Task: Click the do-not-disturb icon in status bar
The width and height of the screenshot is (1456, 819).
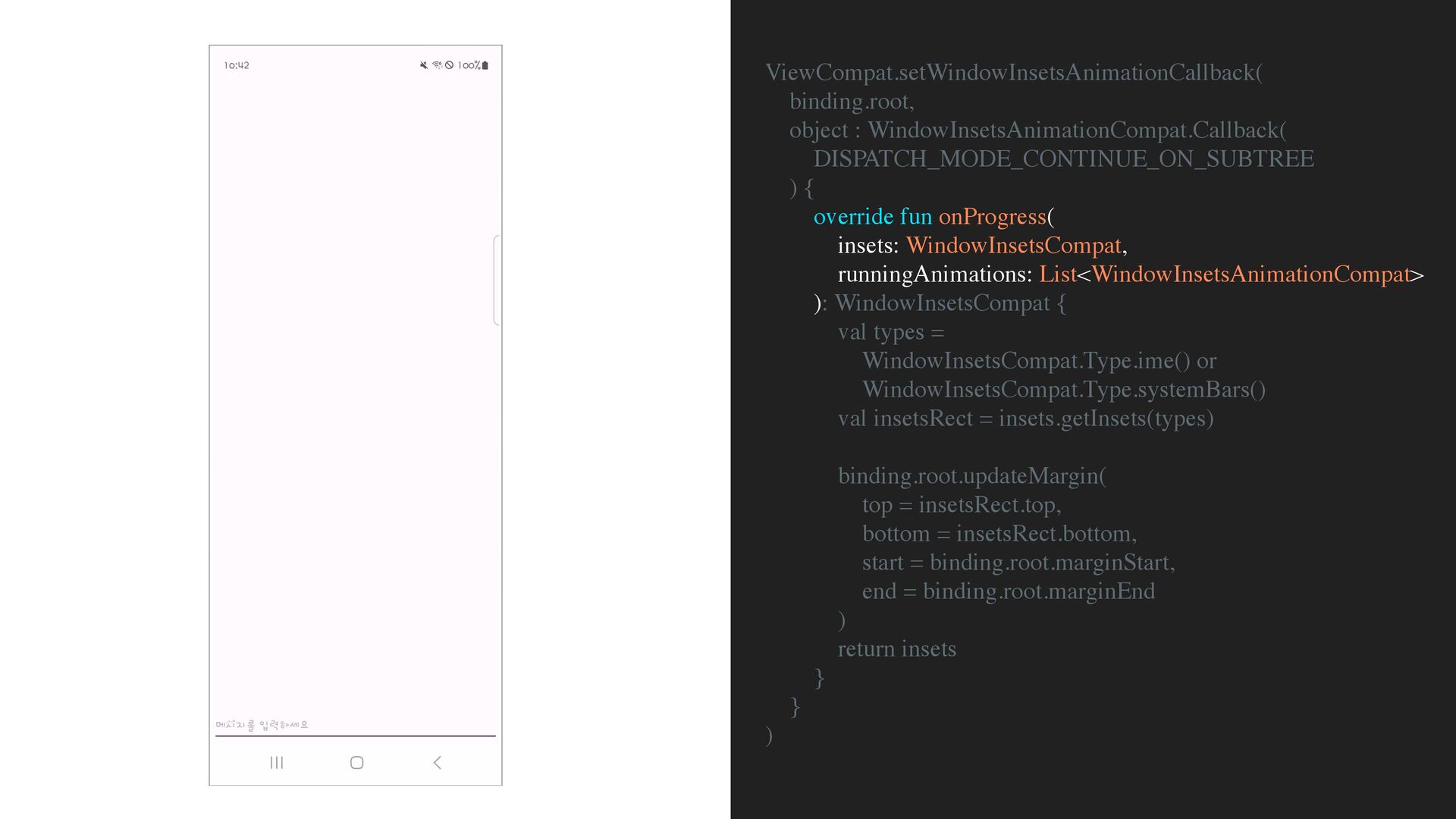Action: (449, 65)
